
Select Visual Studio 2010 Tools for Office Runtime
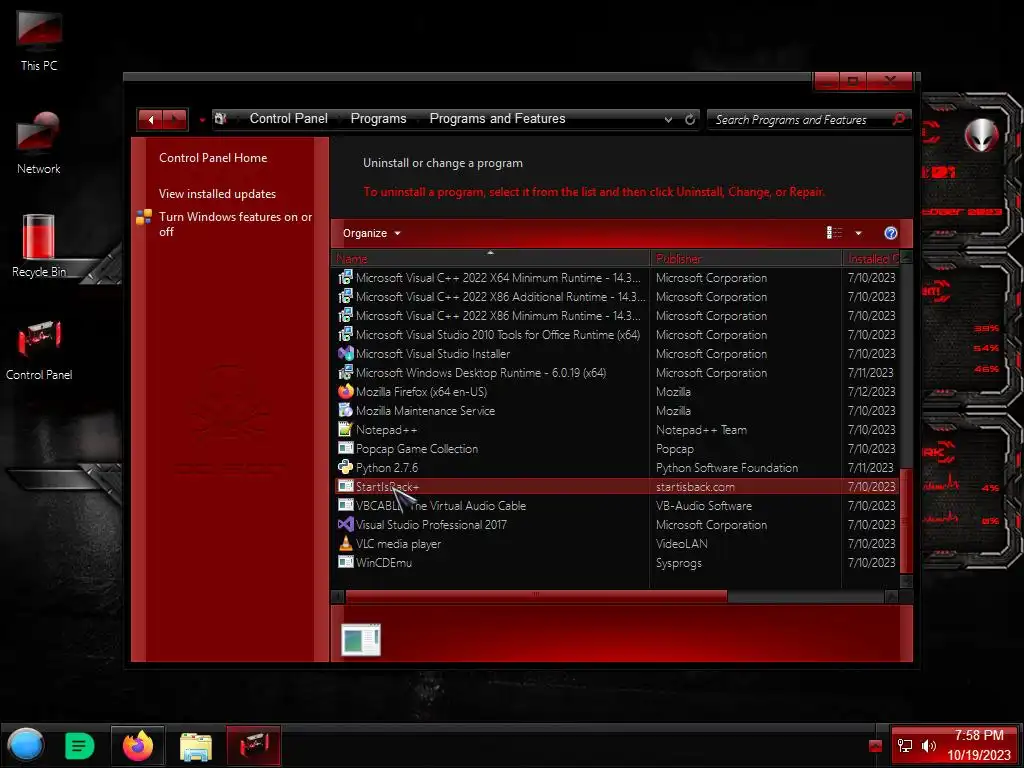[616, 334]
